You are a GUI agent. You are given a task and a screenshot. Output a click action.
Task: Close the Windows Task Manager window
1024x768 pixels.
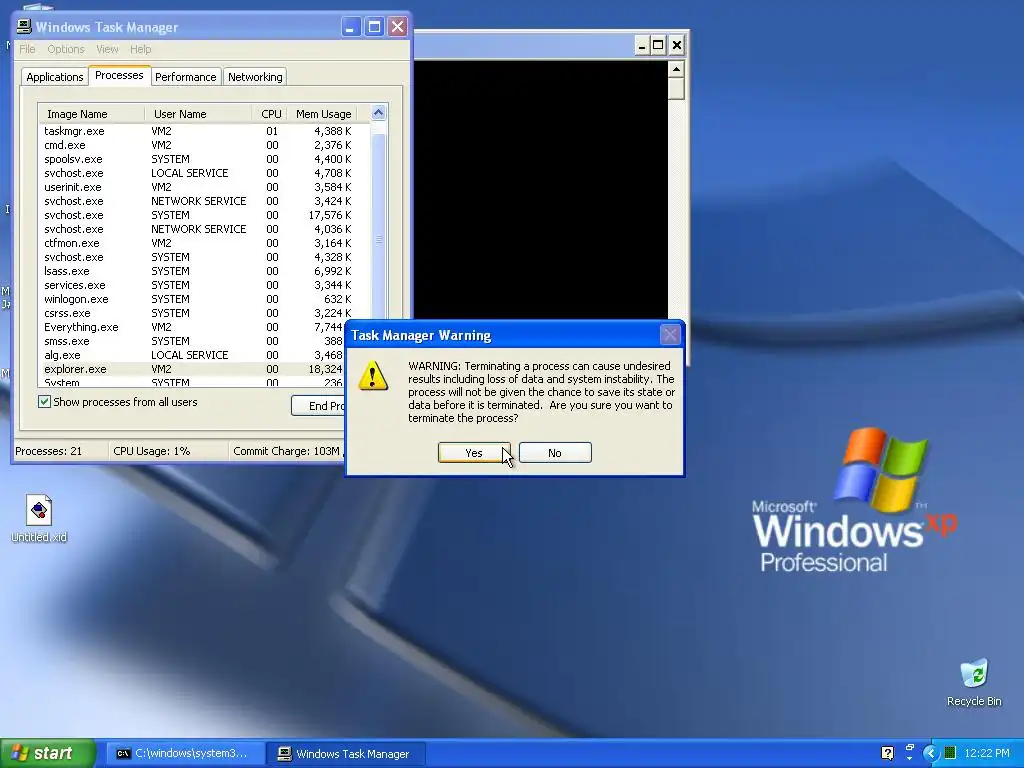pos(398,27)
